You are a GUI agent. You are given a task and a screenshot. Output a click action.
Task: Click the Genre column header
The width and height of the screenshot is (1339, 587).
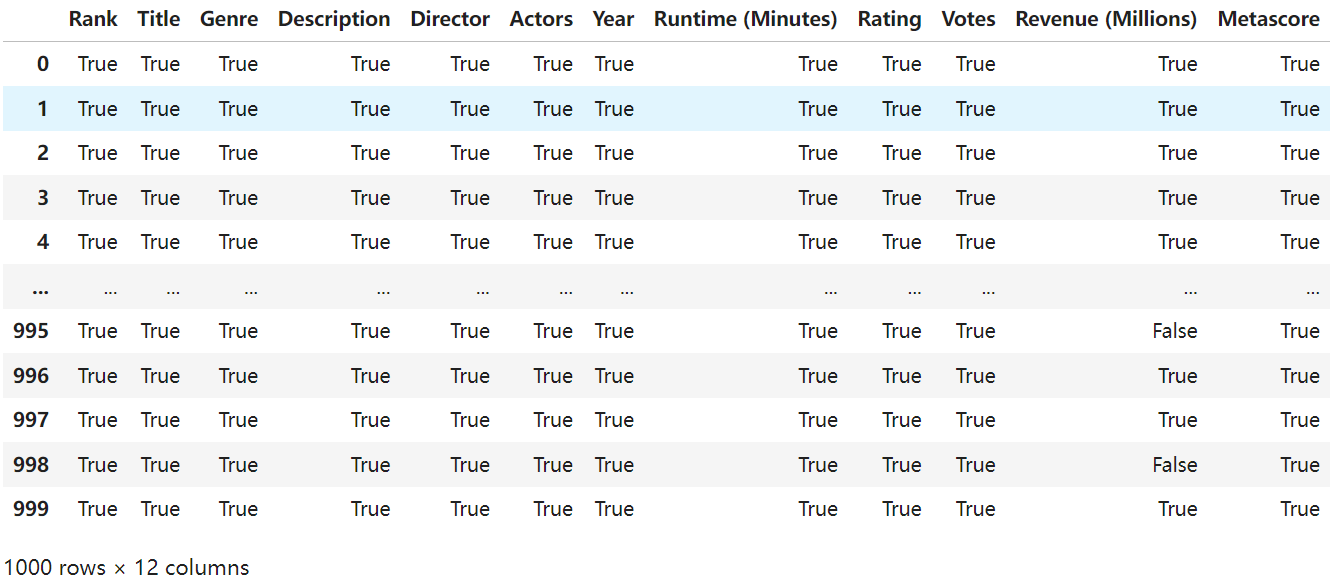229,19
